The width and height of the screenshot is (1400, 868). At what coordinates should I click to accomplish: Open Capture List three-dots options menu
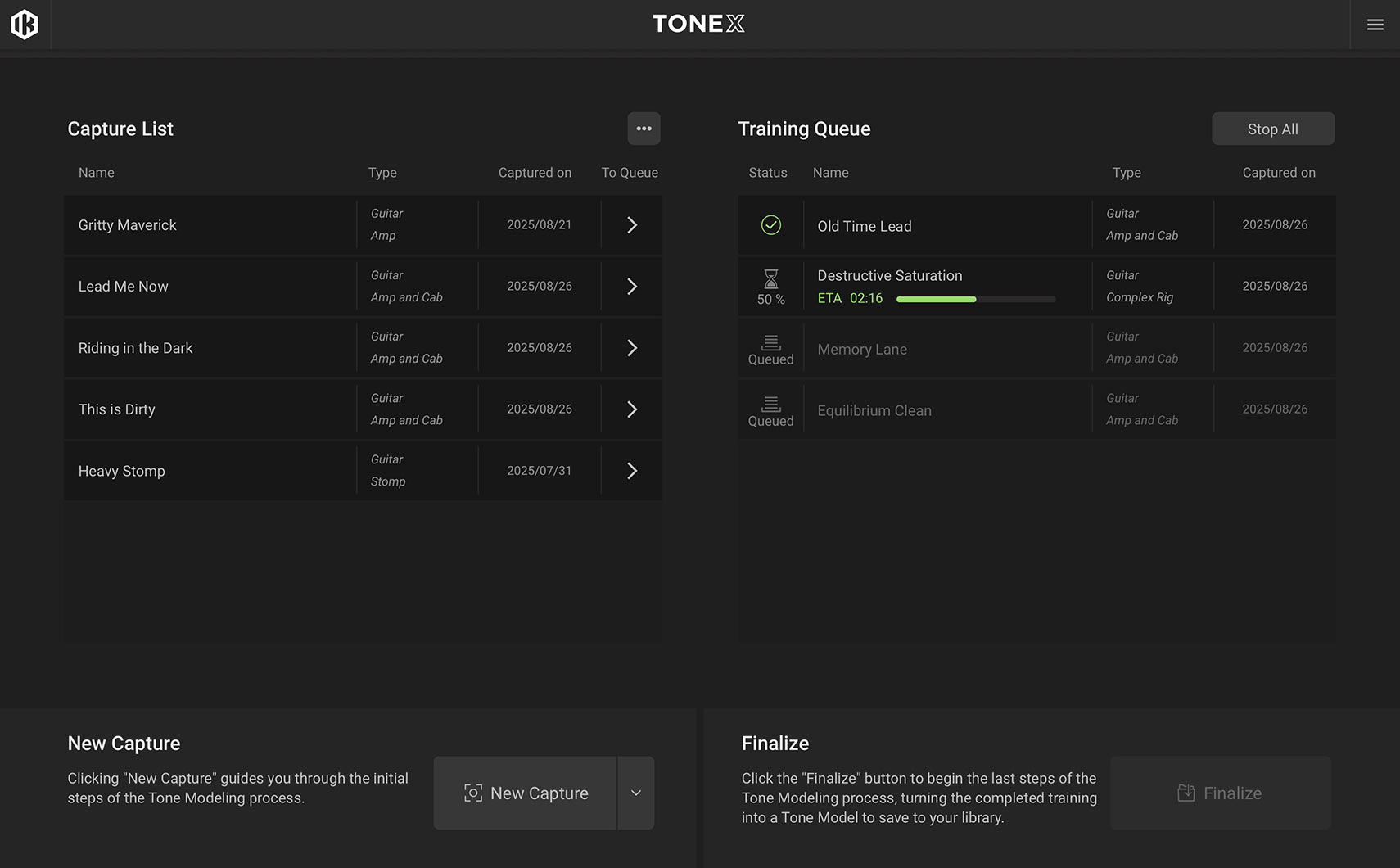coord(644,129)
